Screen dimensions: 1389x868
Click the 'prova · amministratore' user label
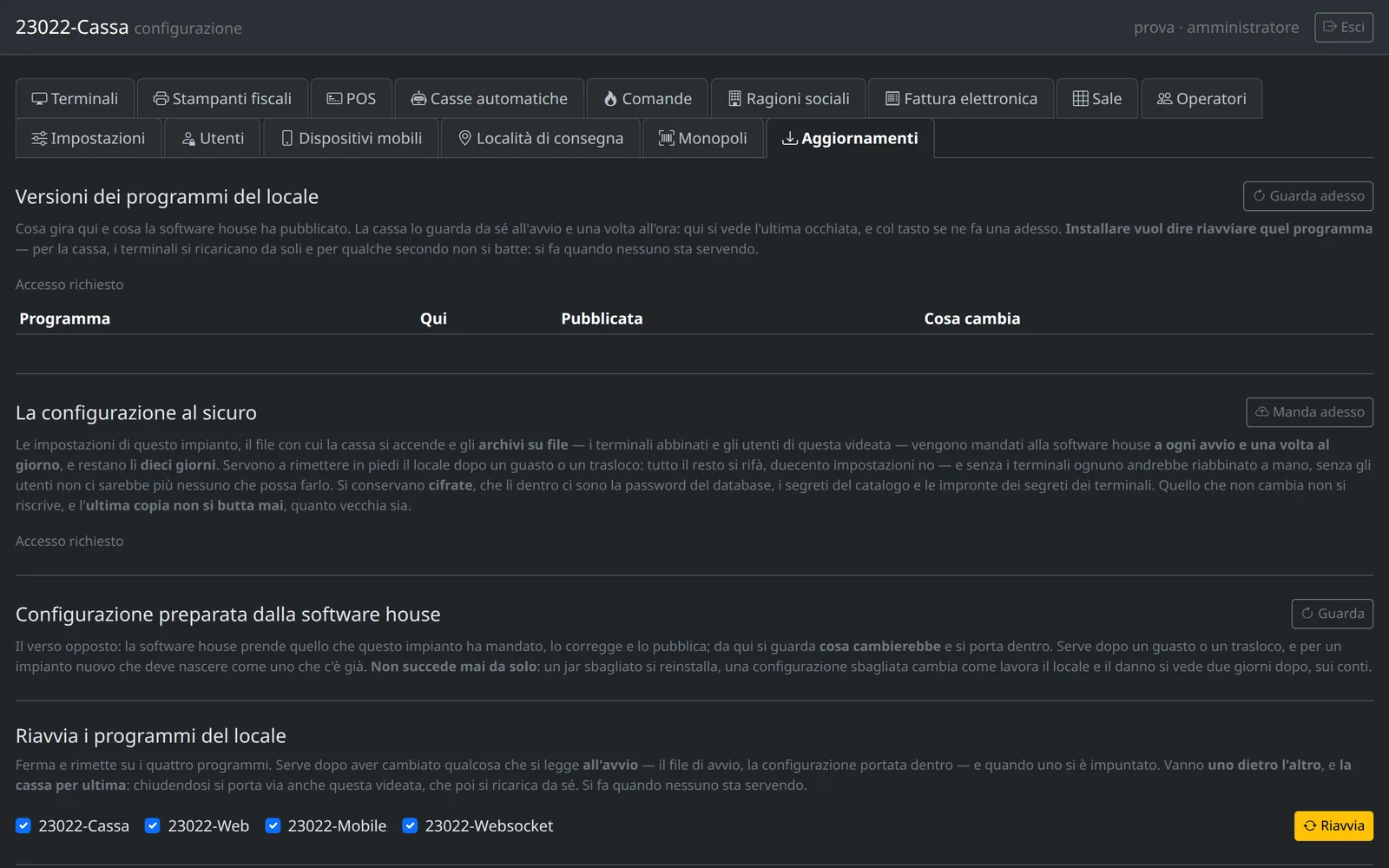(1216, 28)
